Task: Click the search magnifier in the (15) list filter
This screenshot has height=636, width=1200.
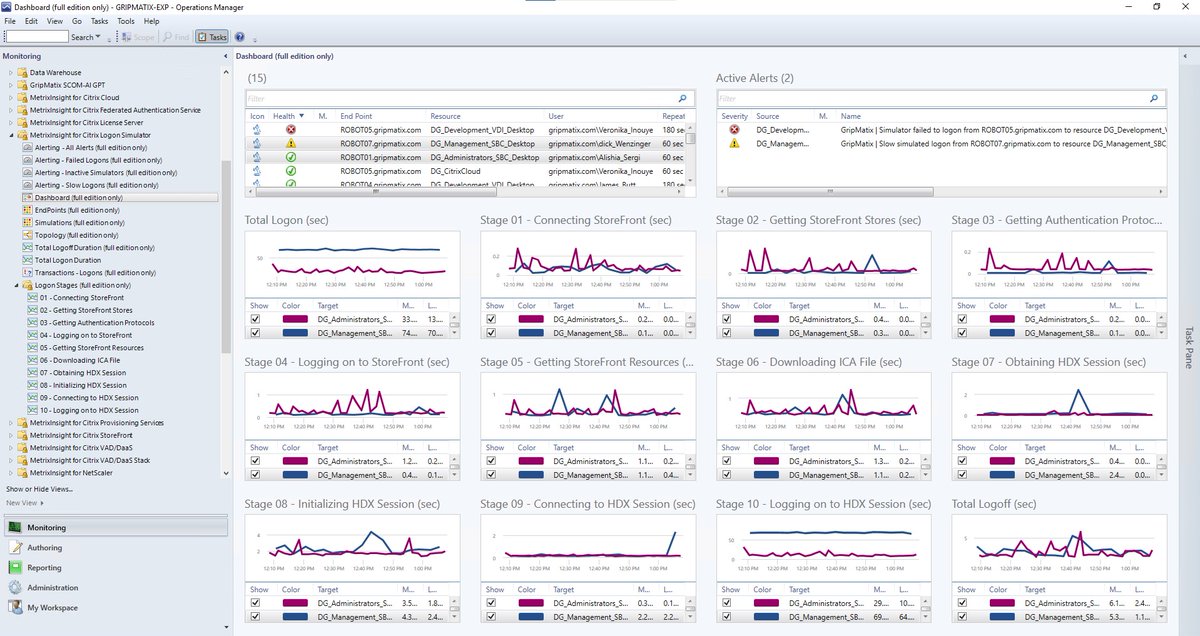Action: tap(683, 99)
